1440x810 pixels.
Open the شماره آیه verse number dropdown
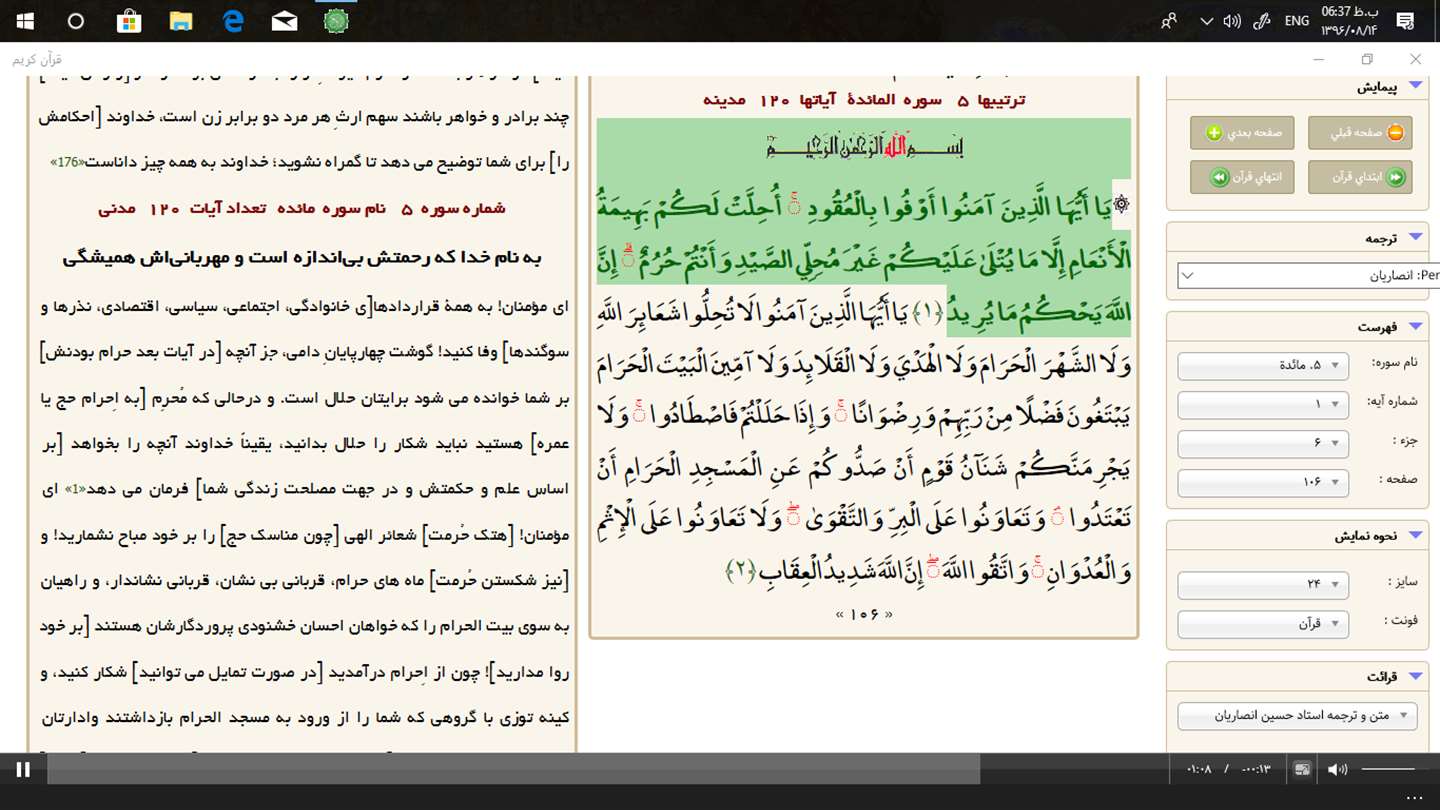coord(1263,404)
